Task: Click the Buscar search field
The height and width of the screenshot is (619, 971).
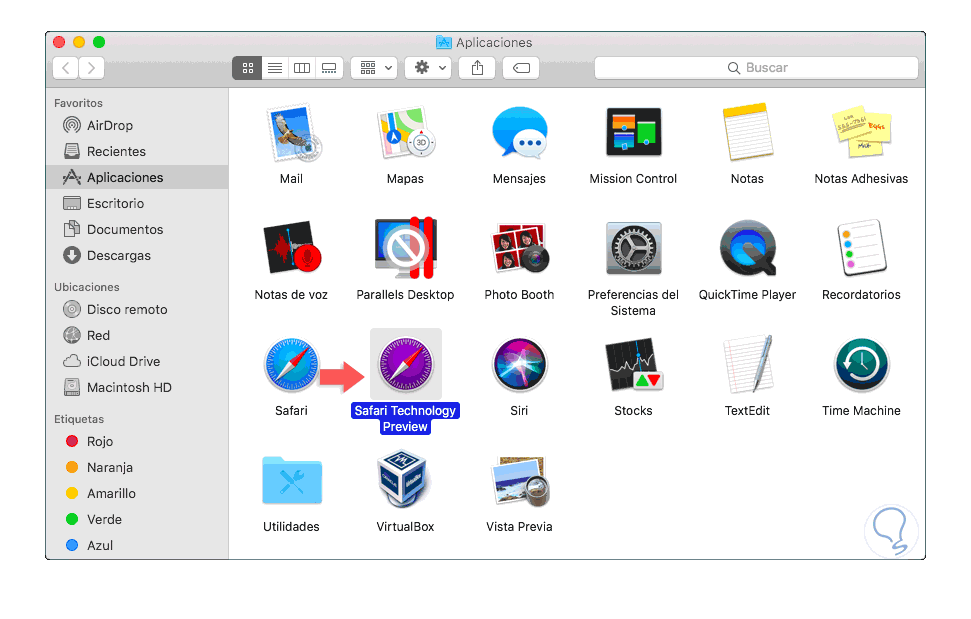Action: [x=756, y=68]
